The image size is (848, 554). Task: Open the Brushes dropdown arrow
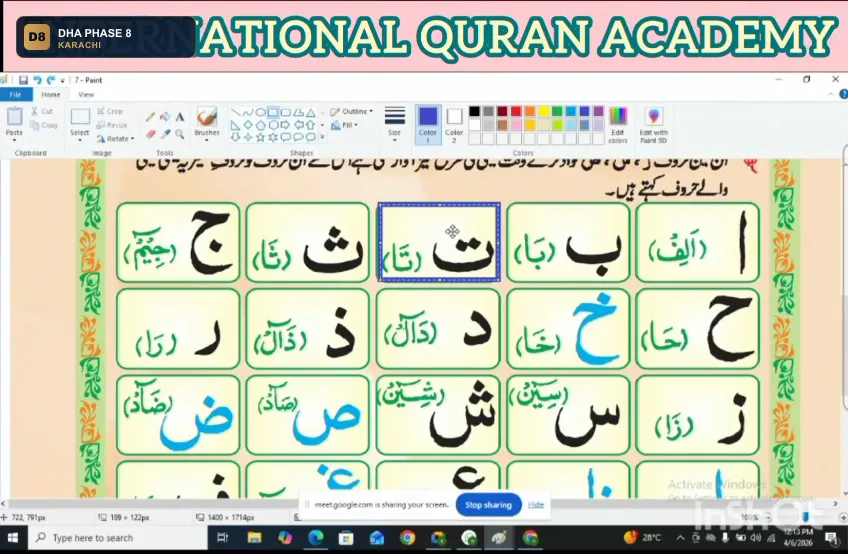coord(207,141)
